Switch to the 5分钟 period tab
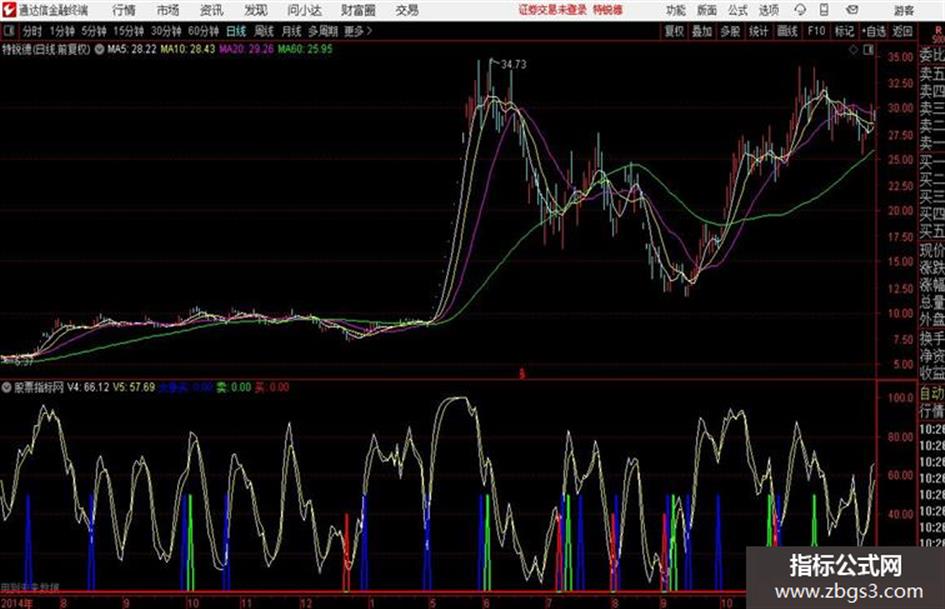 pyautogui.click(x=94, y=31)
